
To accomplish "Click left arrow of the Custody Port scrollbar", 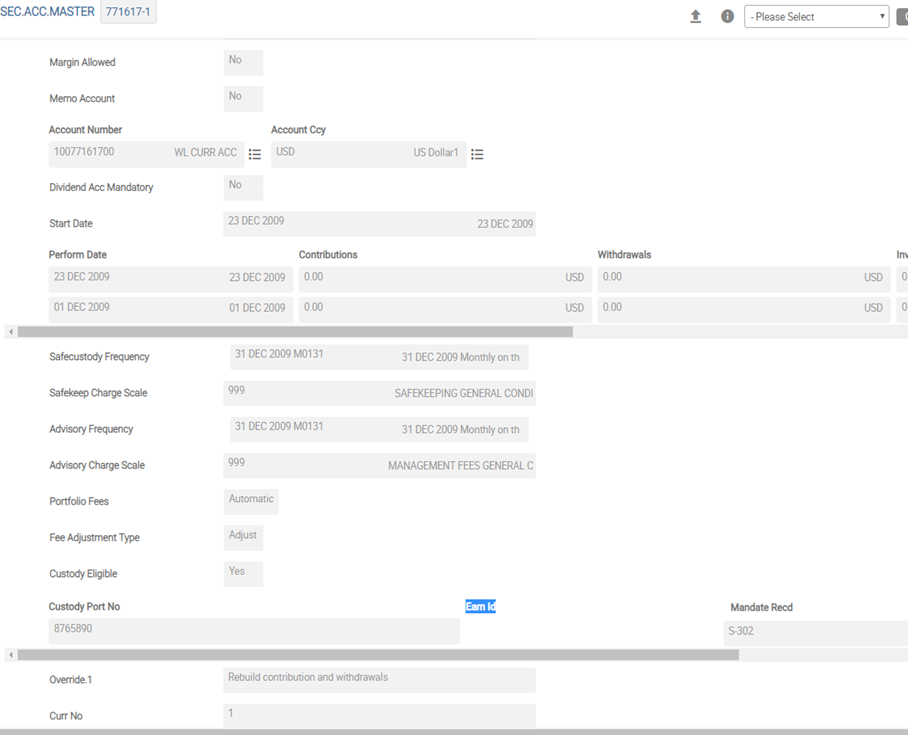I will point(10,655).
